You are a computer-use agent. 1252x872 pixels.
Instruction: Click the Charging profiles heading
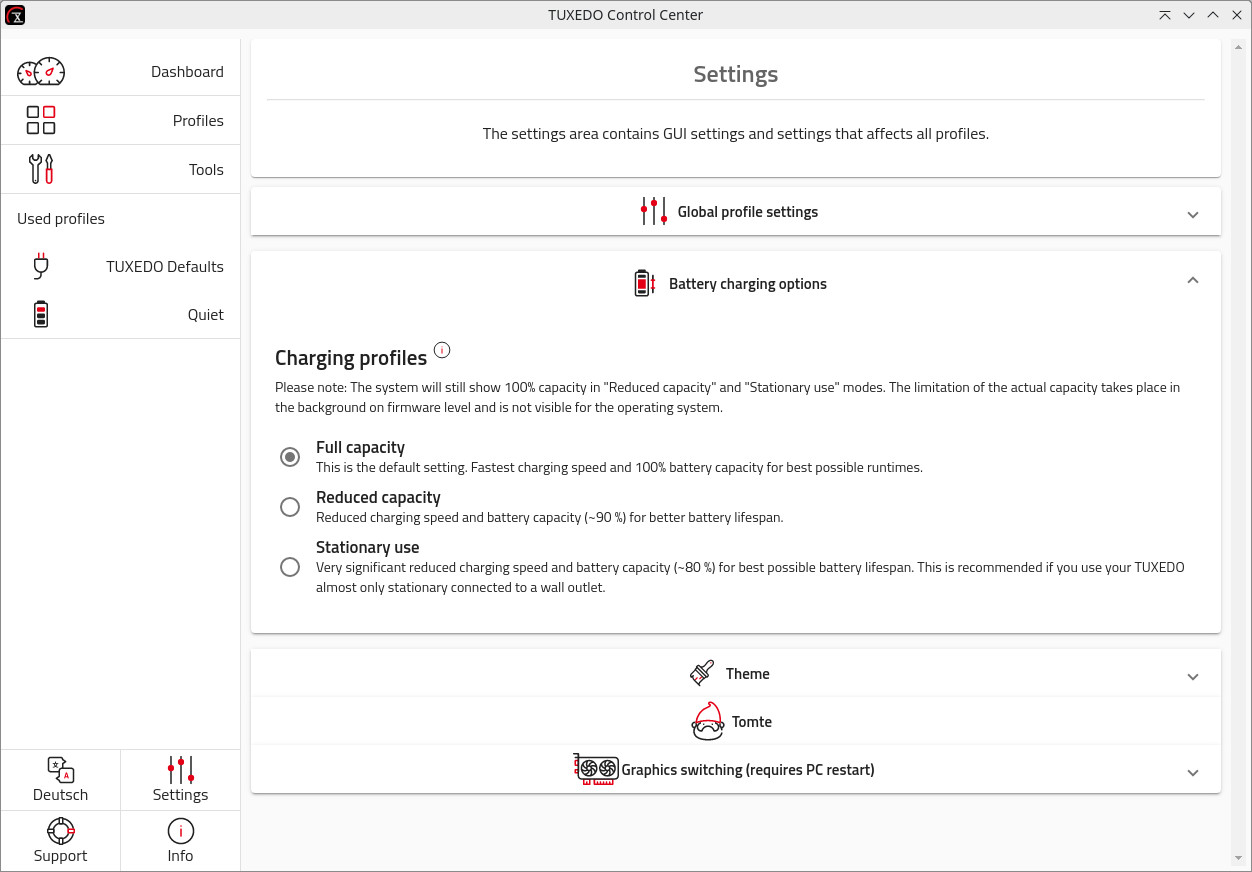pyautogui.click(x=351, y=358)
